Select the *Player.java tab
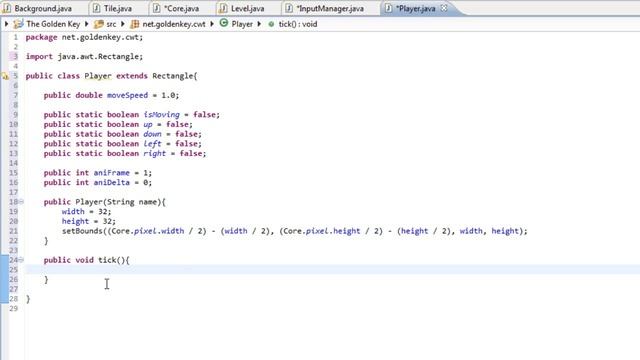The width and height of the screenshot is (640, 360). tap(415, 8)
